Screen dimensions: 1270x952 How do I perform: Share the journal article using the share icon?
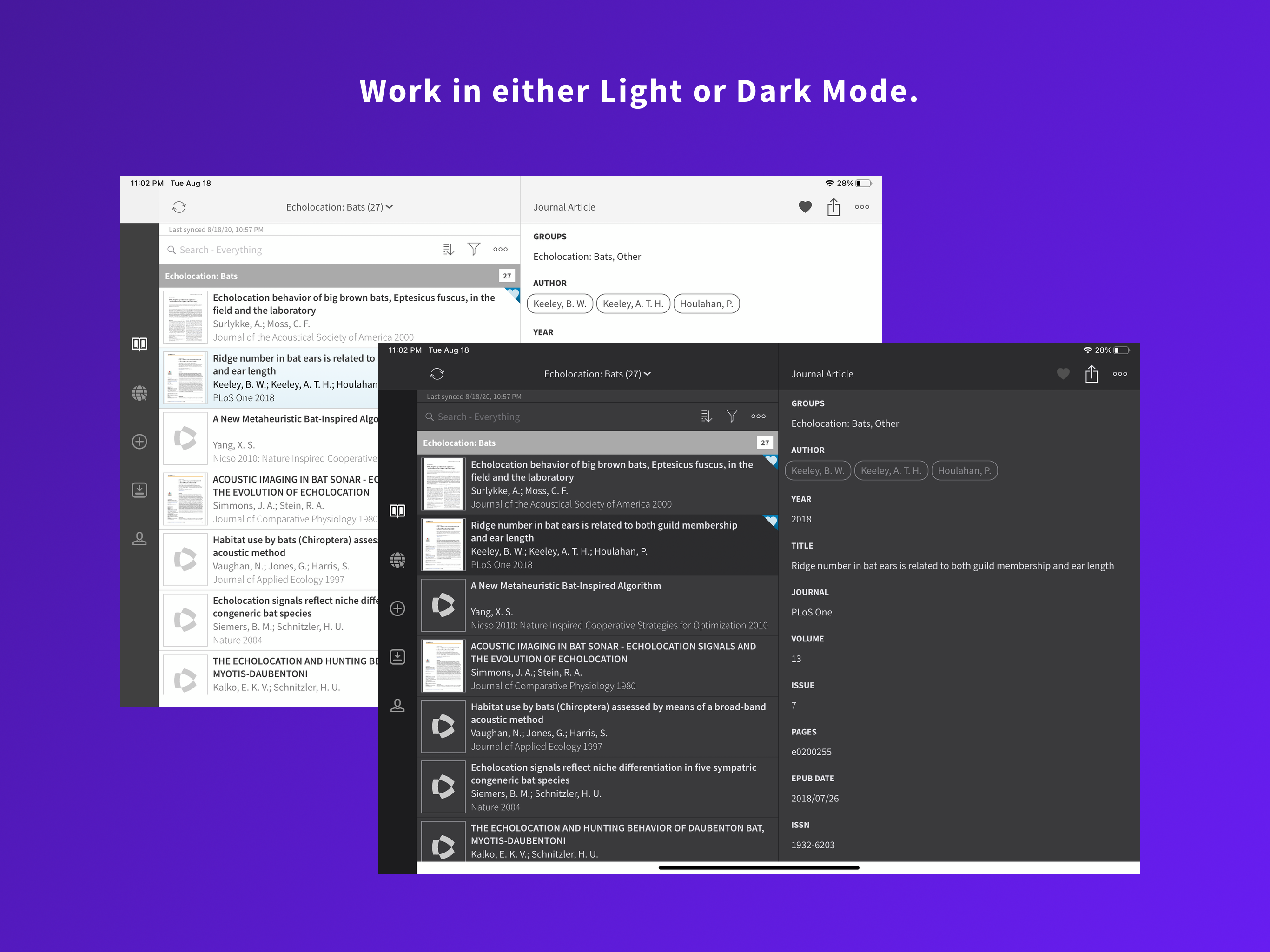1091,374
